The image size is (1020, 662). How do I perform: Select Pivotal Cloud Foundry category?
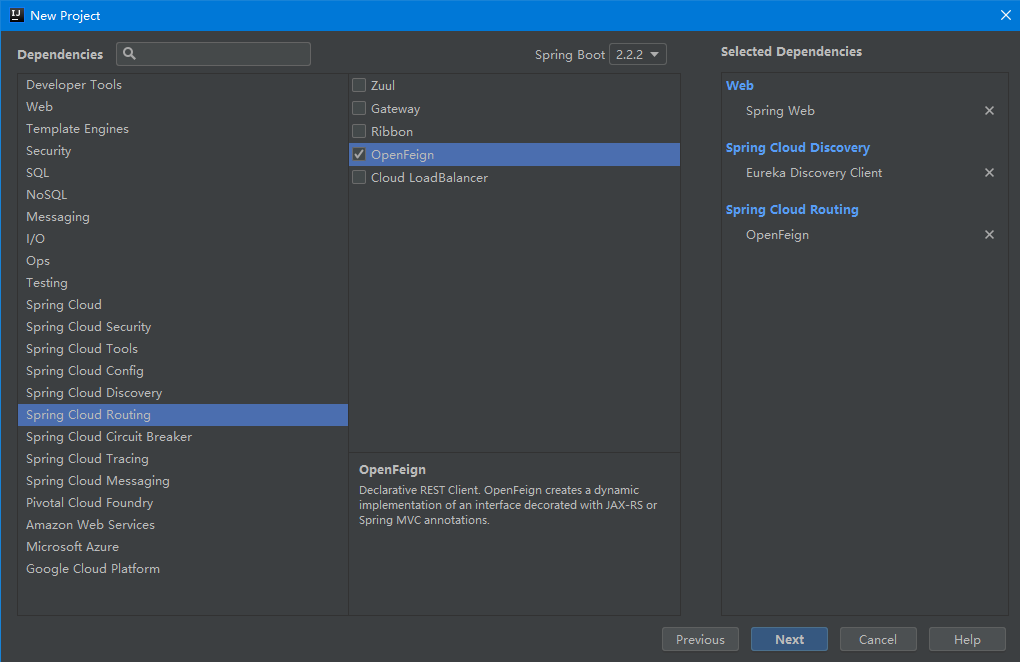point(183,503)
